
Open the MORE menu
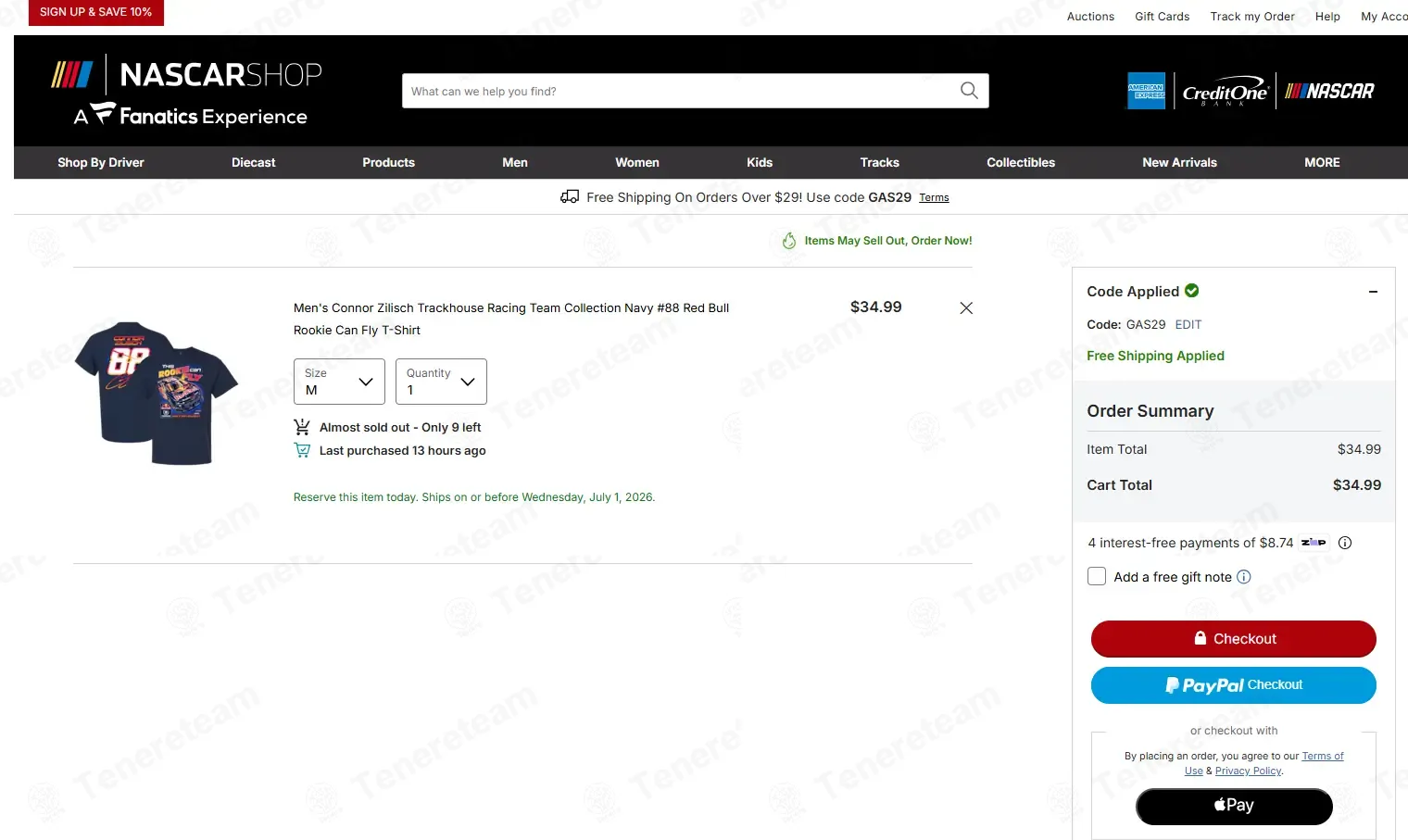[x=1322, y=162]
